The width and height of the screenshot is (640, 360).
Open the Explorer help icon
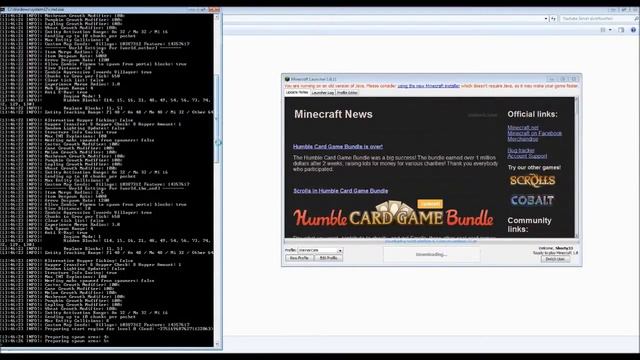click(x=633, y=30)
